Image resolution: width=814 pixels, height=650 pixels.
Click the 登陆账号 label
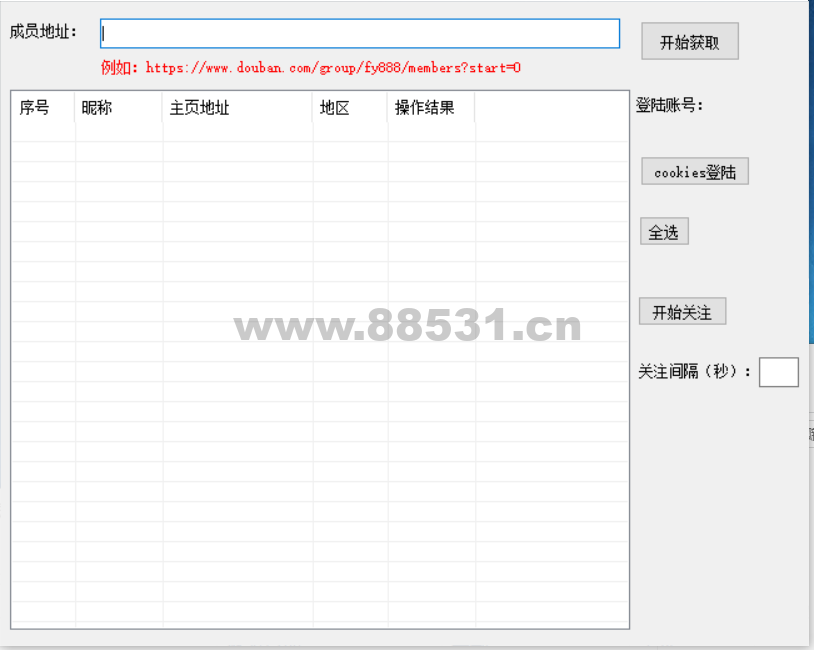(x=670, y=105)
